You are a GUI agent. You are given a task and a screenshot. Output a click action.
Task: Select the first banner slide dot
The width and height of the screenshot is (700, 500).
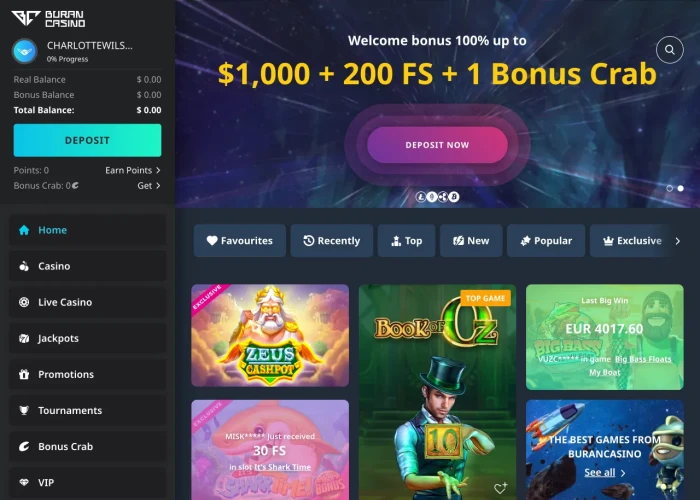pyautogui.click(x=670, y=188)
